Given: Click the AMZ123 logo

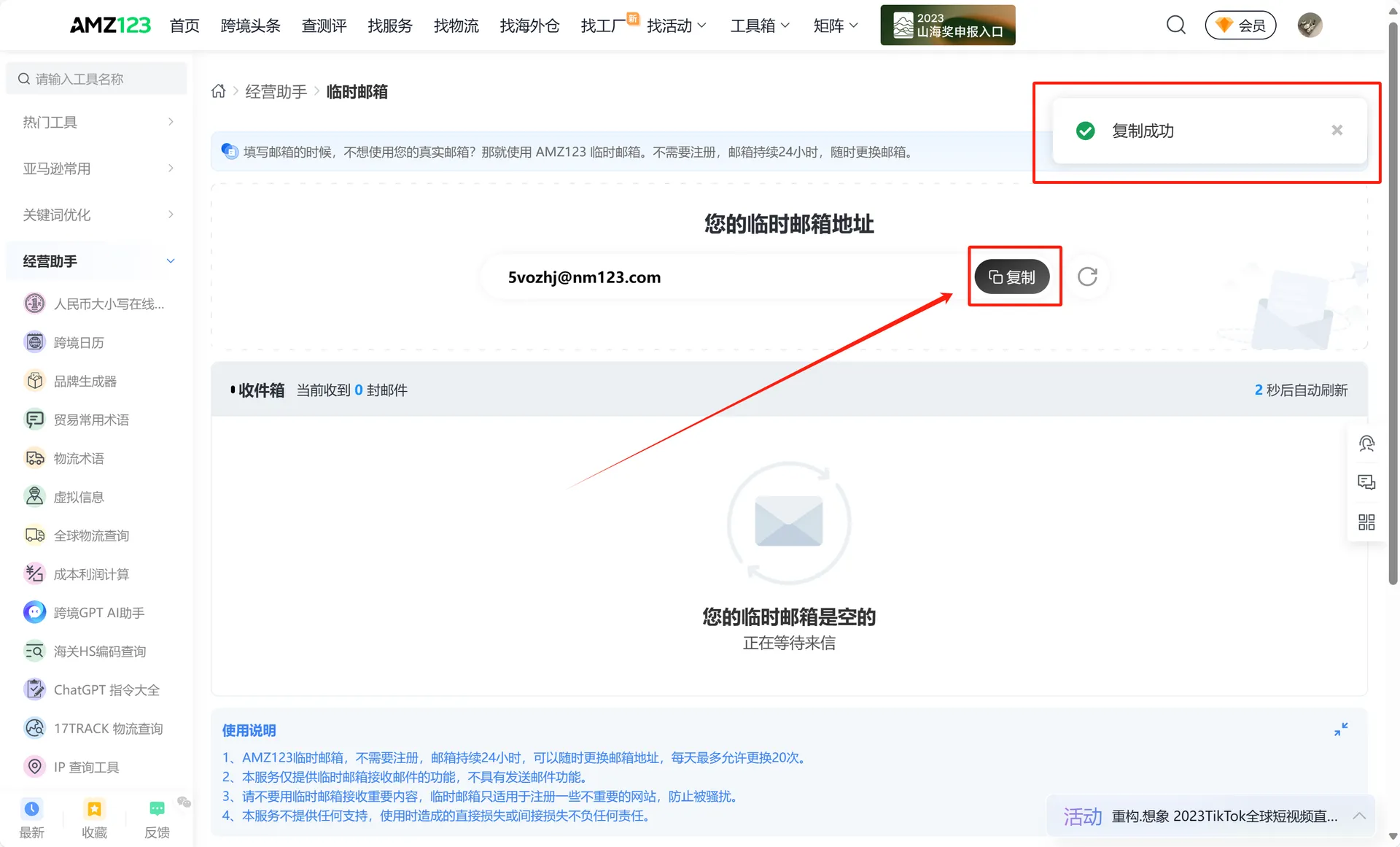Looking at the screenshot, I should click(x=110, y=26).
